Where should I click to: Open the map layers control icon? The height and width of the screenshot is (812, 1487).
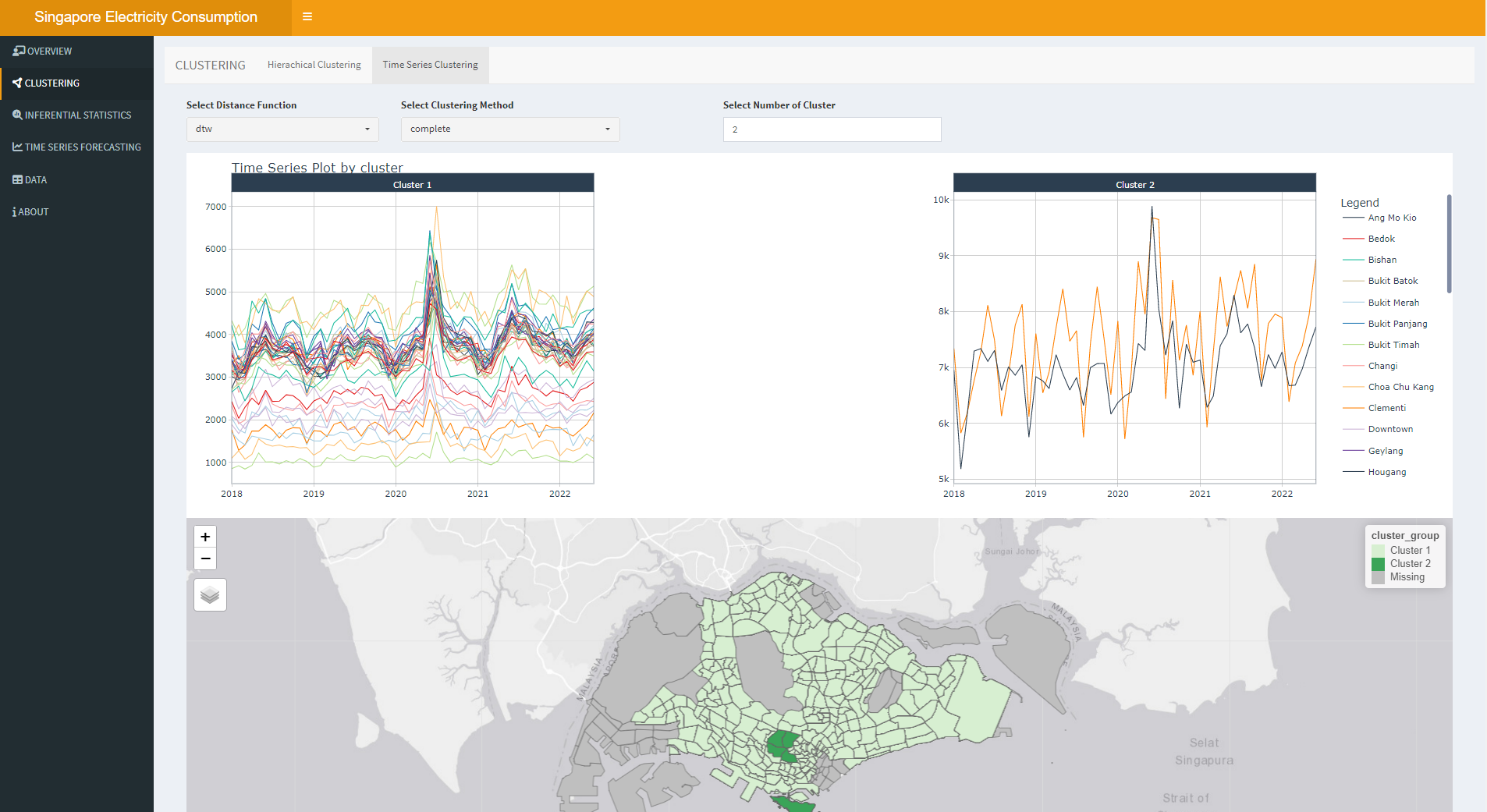210,595
